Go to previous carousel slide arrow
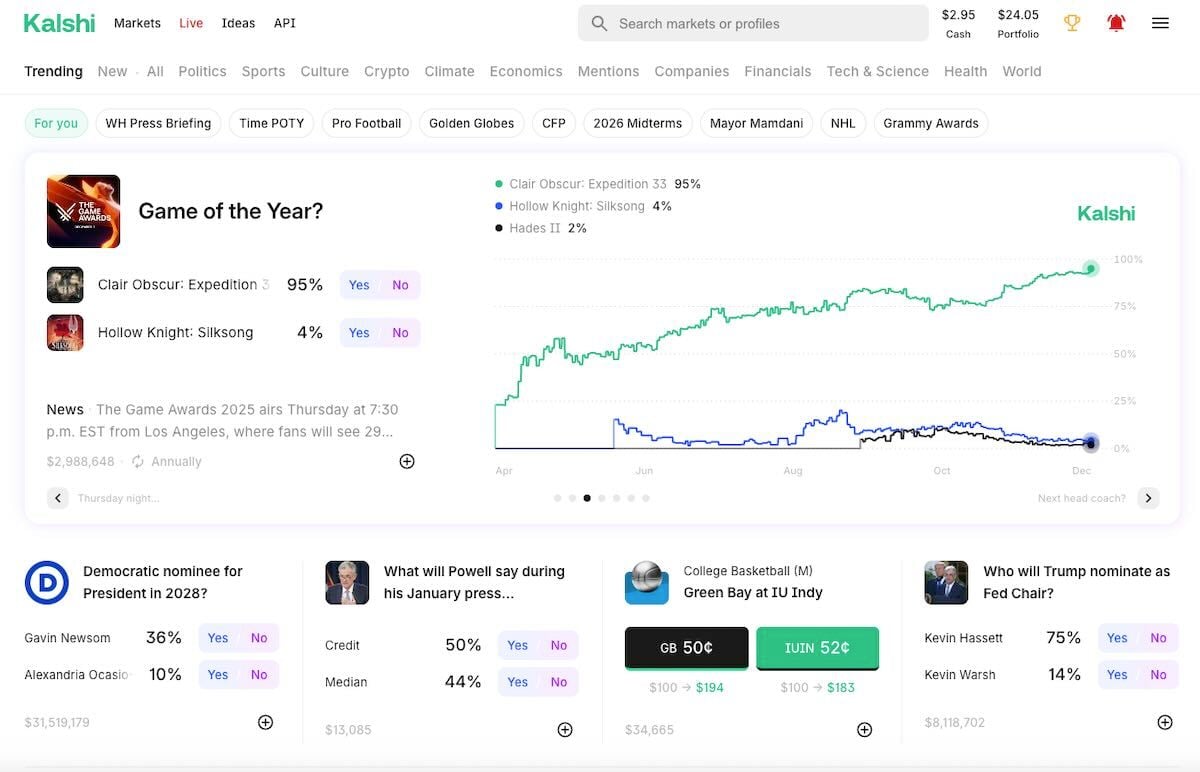The image size is (1200, 772). [x=58, y=498]
